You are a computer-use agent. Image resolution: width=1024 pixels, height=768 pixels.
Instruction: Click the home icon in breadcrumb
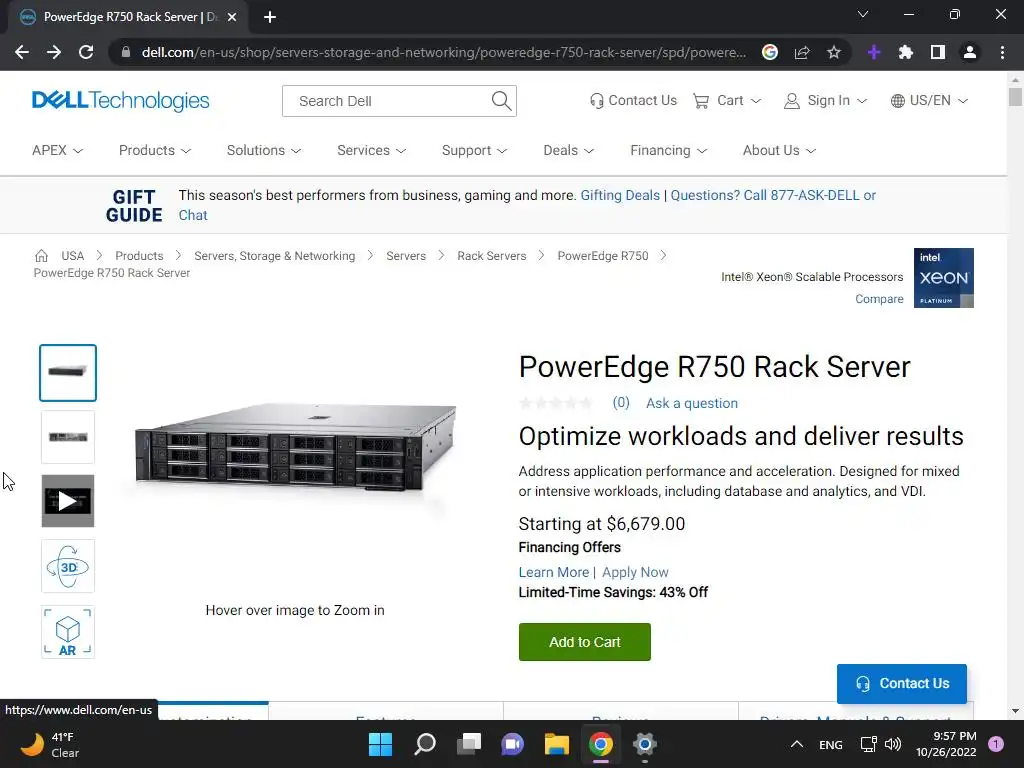click(x=41, y=255)
